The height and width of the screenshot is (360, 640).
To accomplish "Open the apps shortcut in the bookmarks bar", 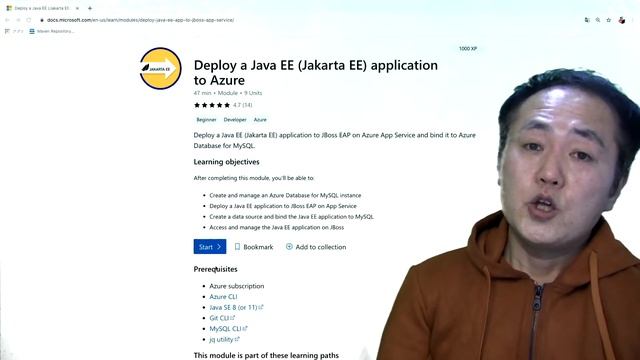I will click(x=14, y=31).
